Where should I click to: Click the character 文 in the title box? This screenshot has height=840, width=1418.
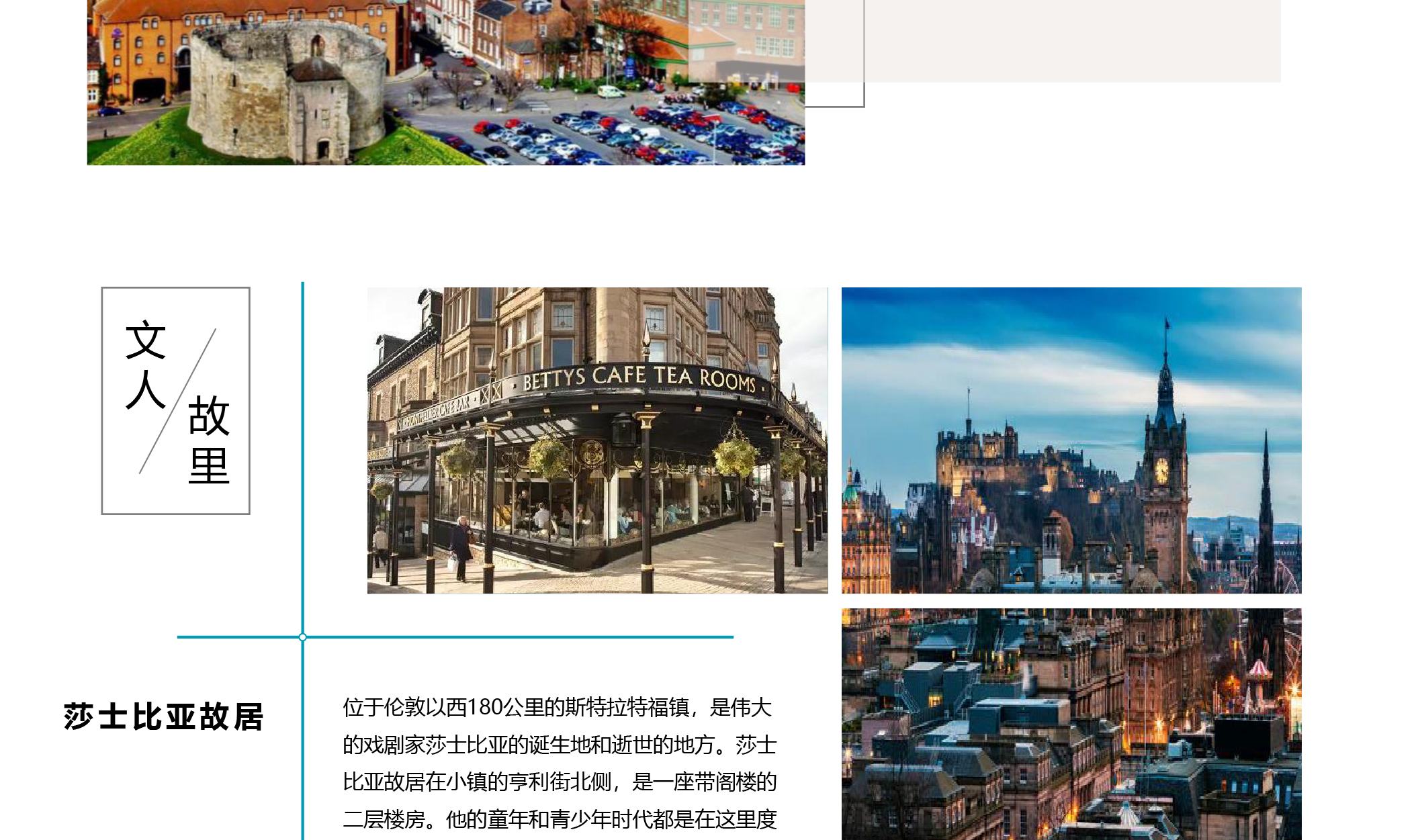[x=145, y=340]
